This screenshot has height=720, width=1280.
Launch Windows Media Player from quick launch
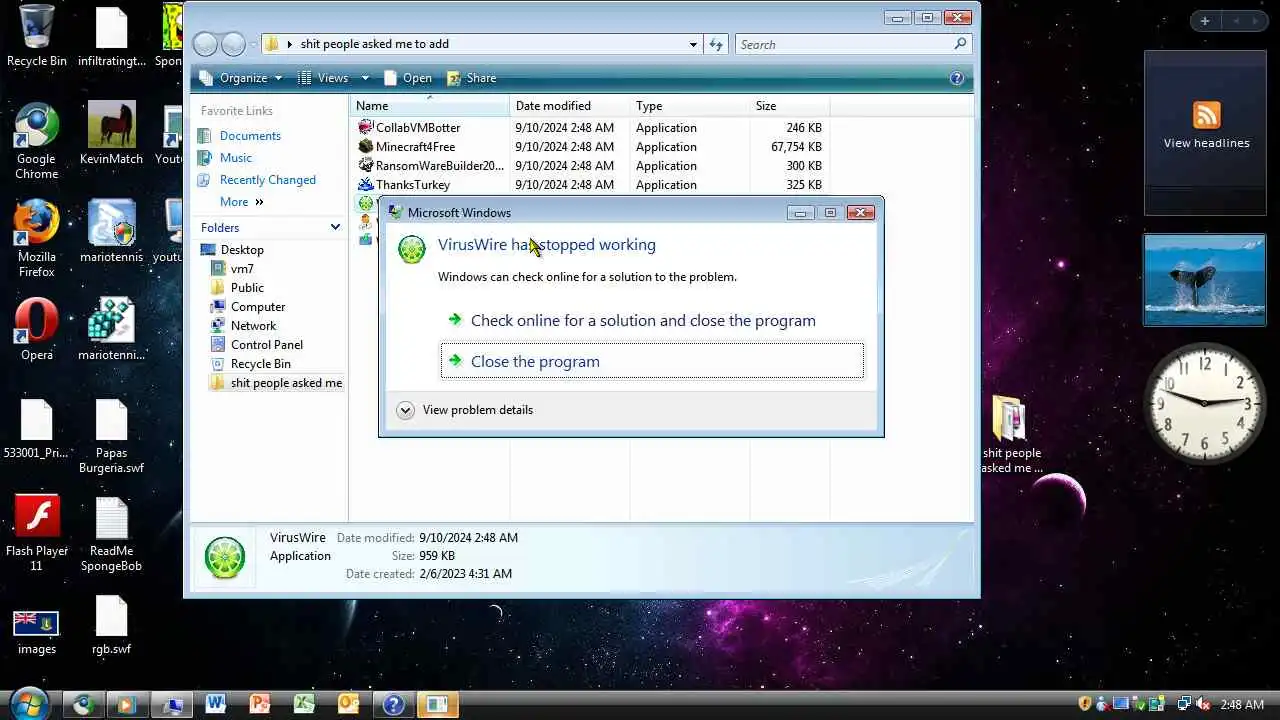tap(126, 705)
